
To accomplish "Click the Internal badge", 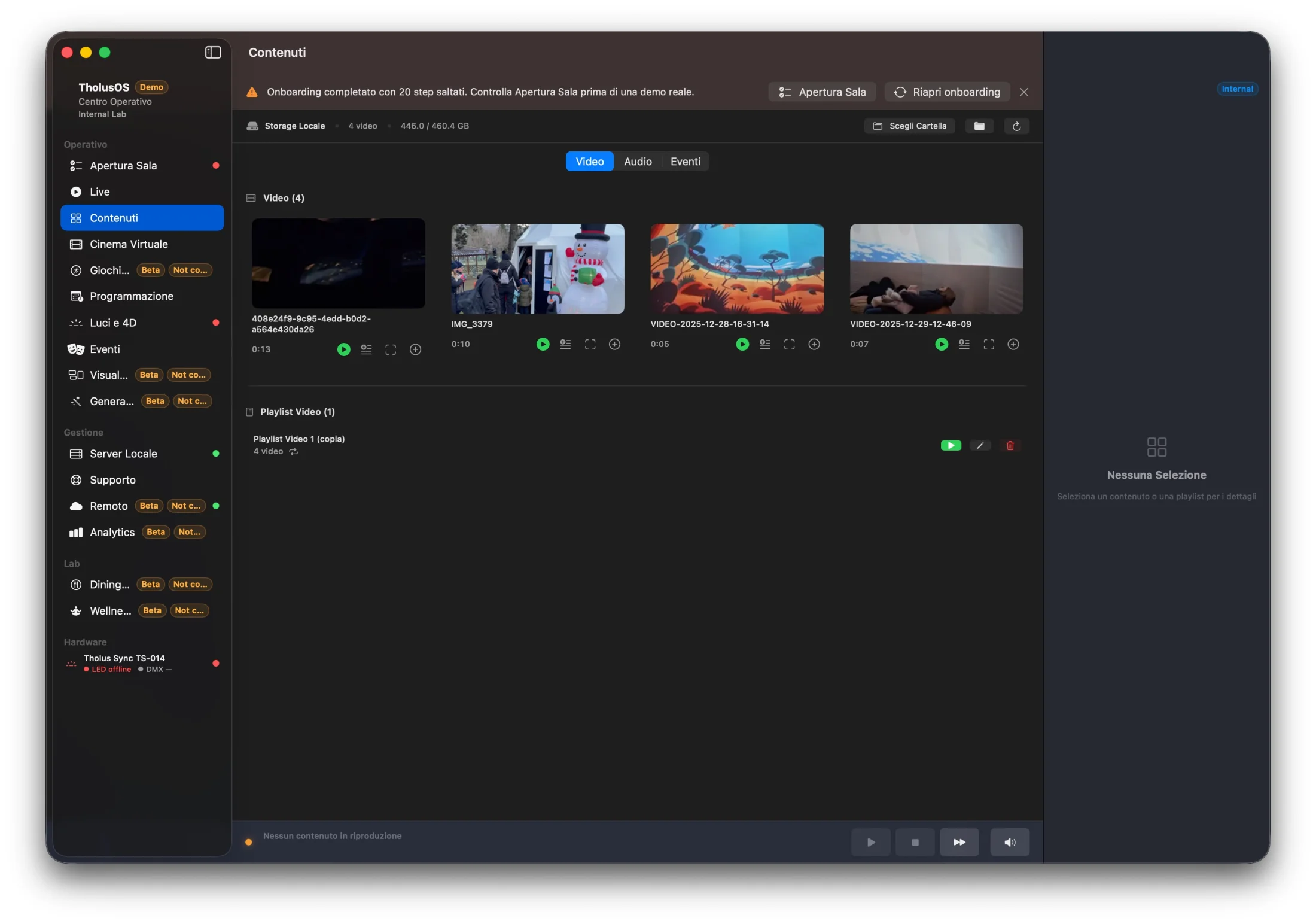I will click(x=1236, y=89).
